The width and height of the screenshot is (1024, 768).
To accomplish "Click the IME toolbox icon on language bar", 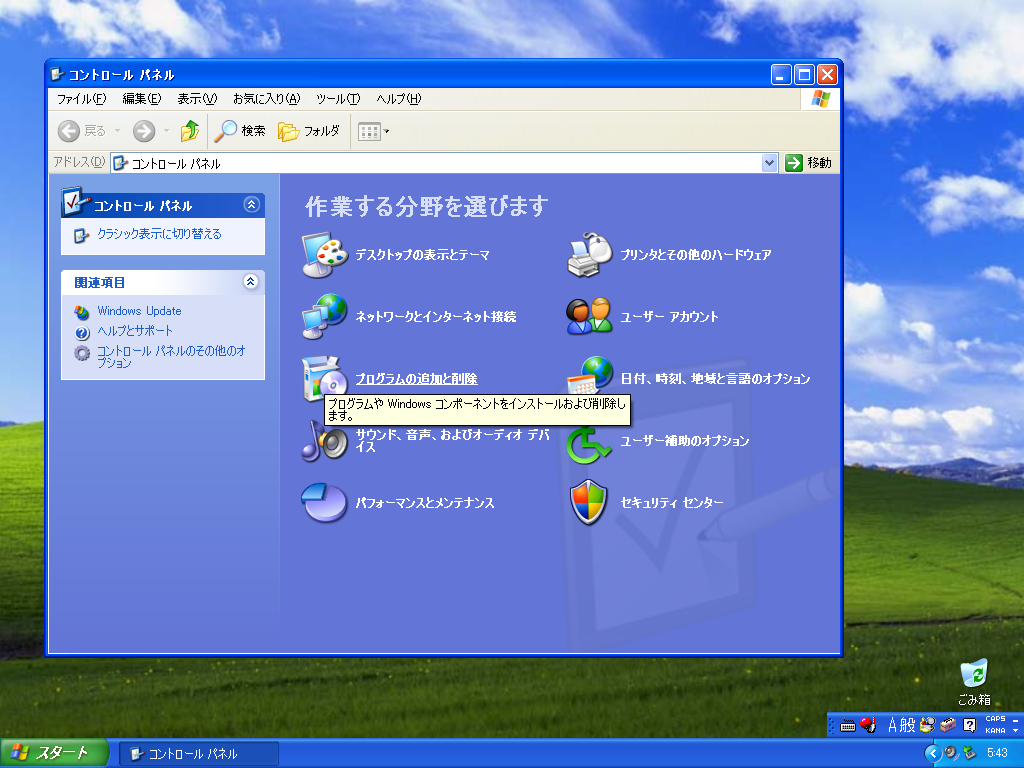I will [948, 725].
